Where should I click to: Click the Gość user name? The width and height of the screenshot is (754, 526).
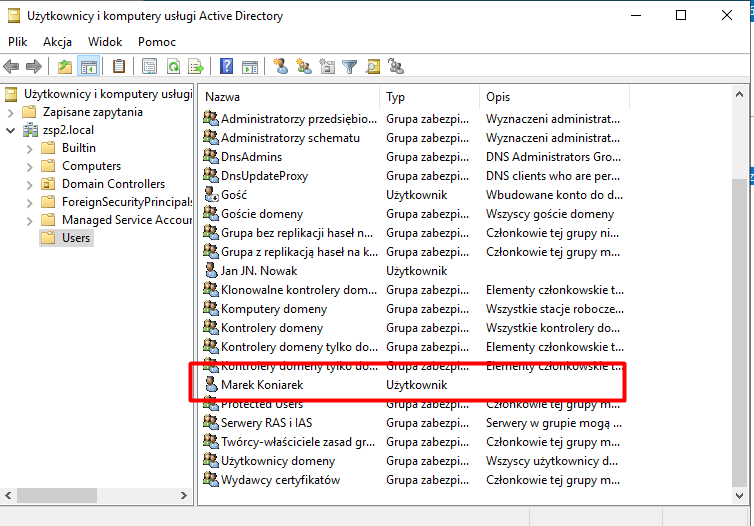pos(234,195)
